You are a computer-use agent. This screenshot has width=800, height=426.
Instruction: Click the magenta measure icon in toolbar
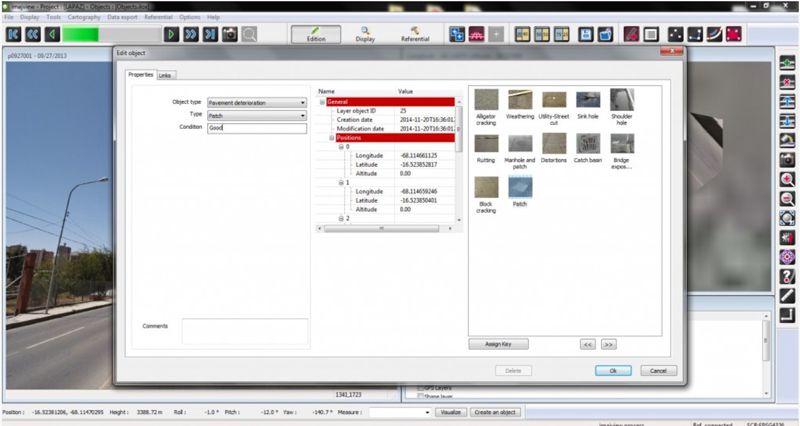(x=476, y=35)
